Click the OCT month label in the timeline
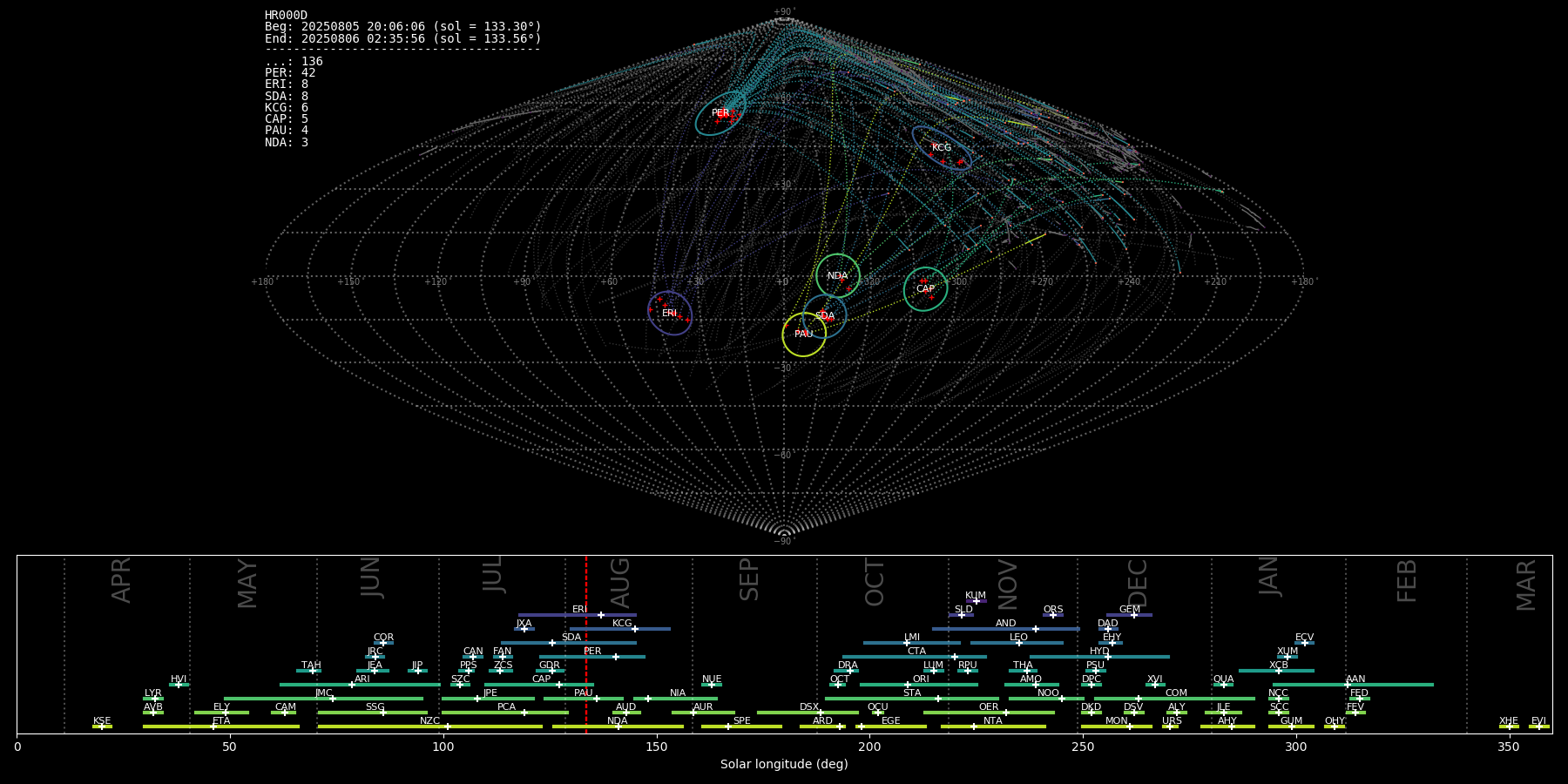 875,583
